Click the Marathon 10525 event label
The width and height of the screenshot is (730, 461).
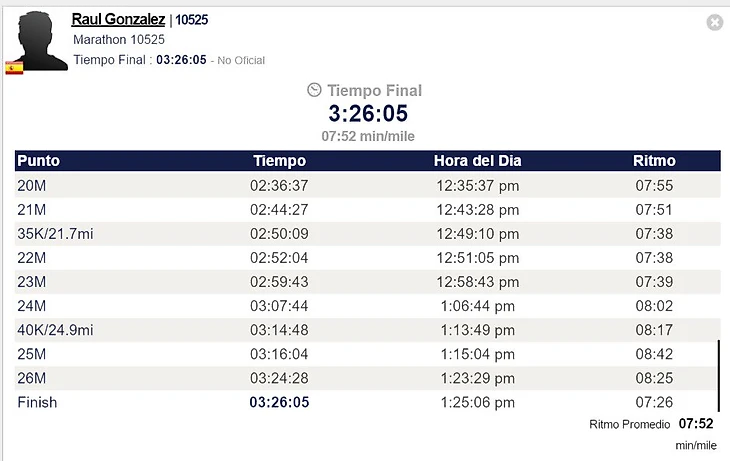(119, 40)
